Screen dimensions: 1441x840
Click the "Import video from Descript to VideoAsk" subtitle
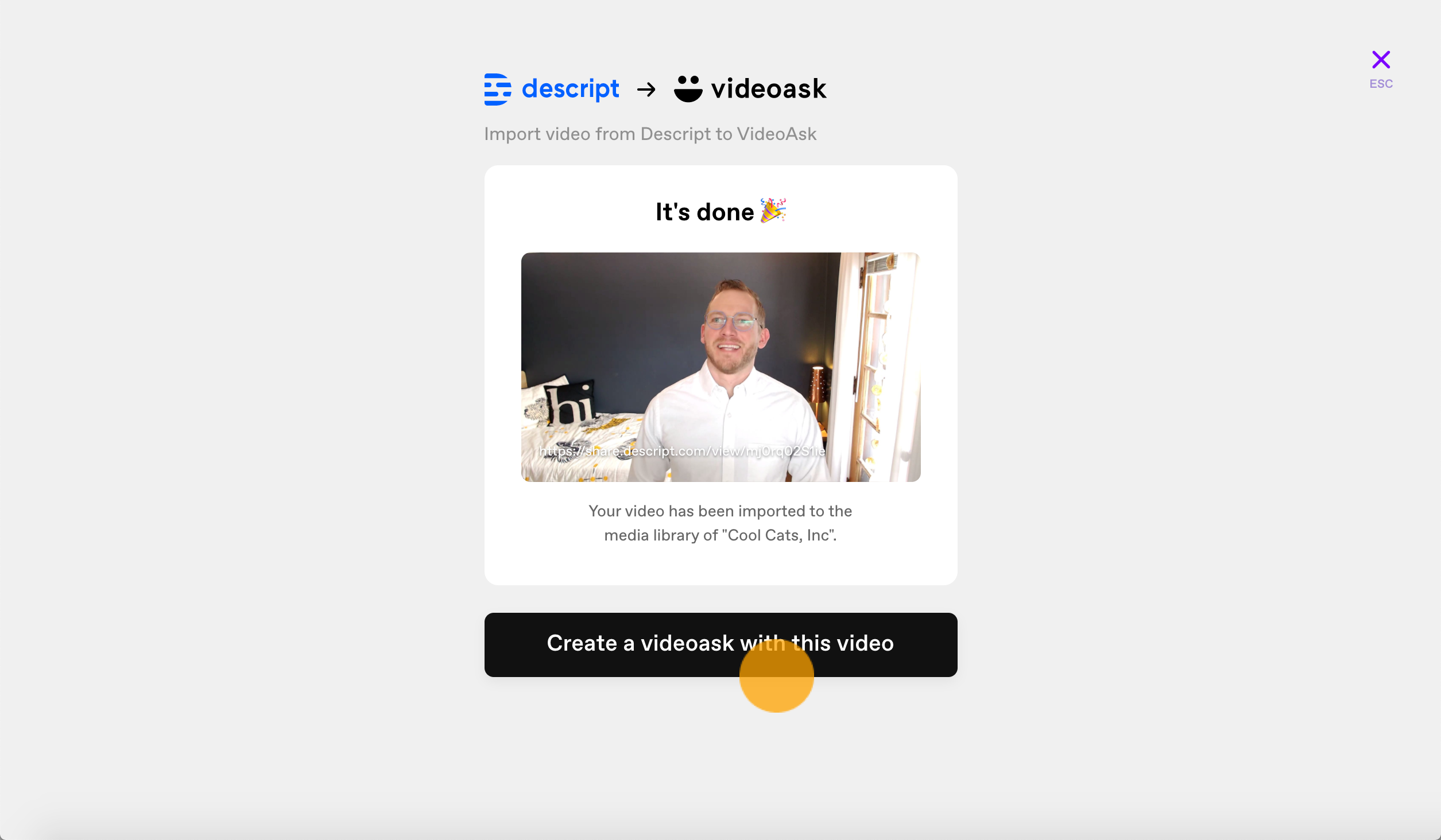click(x=650, y=134)
